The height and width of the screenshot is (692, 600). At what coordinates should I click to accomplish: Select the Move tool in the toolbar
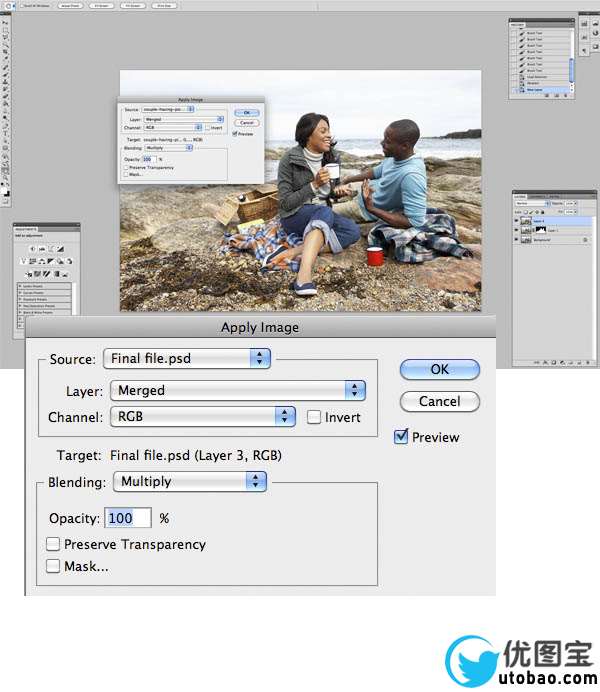pos(5,22)
